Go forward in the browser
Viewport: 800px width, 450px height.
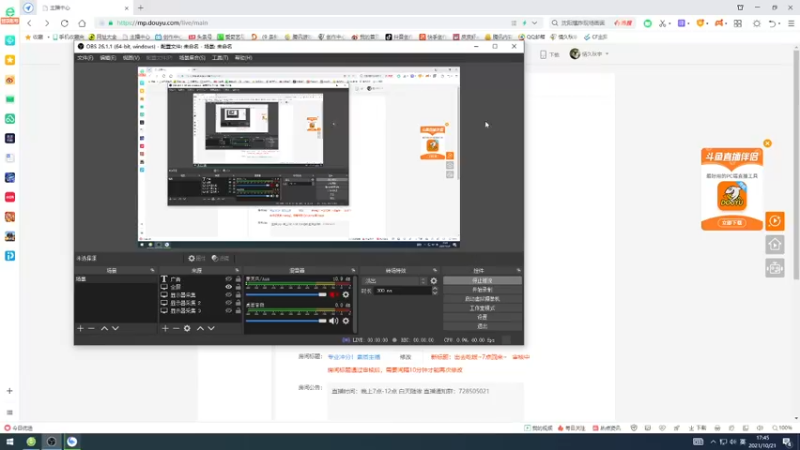[x=46, y=23]
